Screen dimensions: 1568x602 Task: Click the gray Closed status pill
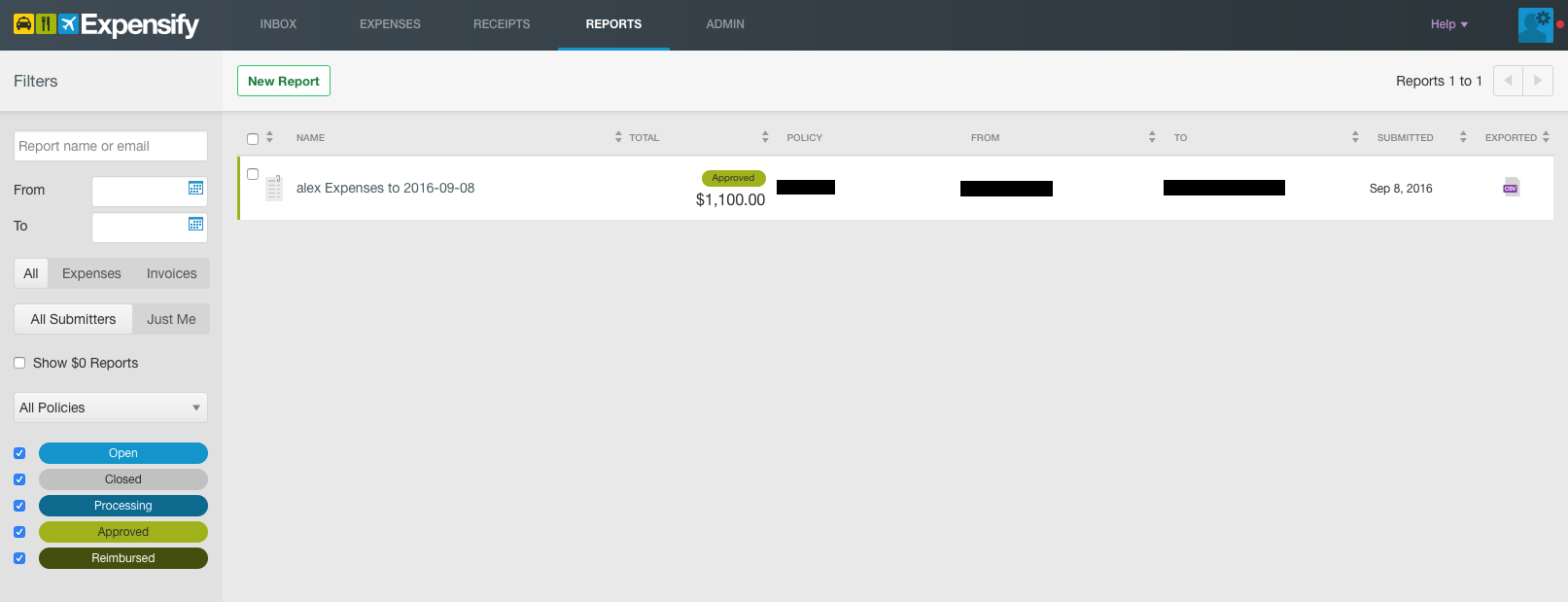click(123, 479)
